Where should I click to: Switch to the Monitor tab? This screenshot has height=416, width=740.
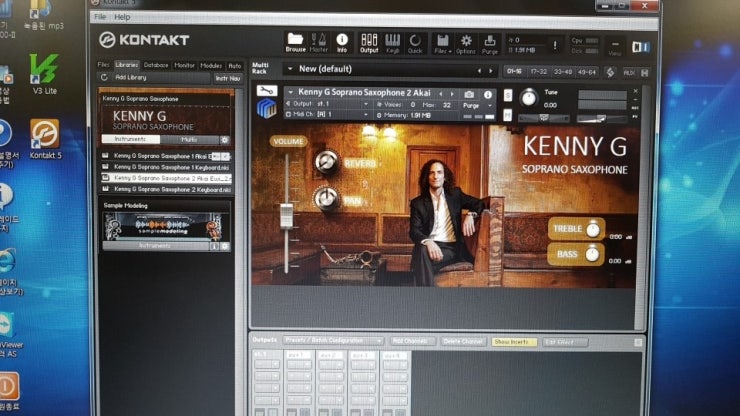click(185, 66)
